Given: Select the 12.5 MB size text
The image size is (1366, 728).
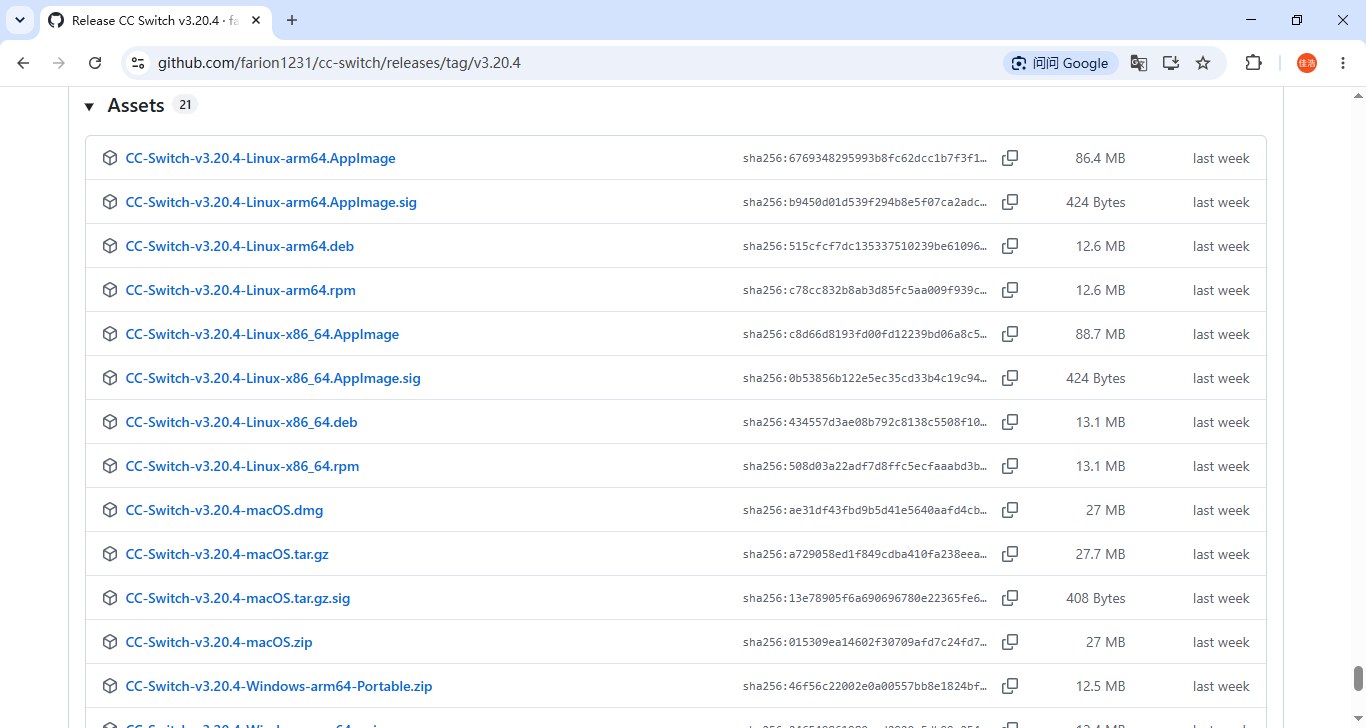Looking at the screenshot, I should (1100, 686).
